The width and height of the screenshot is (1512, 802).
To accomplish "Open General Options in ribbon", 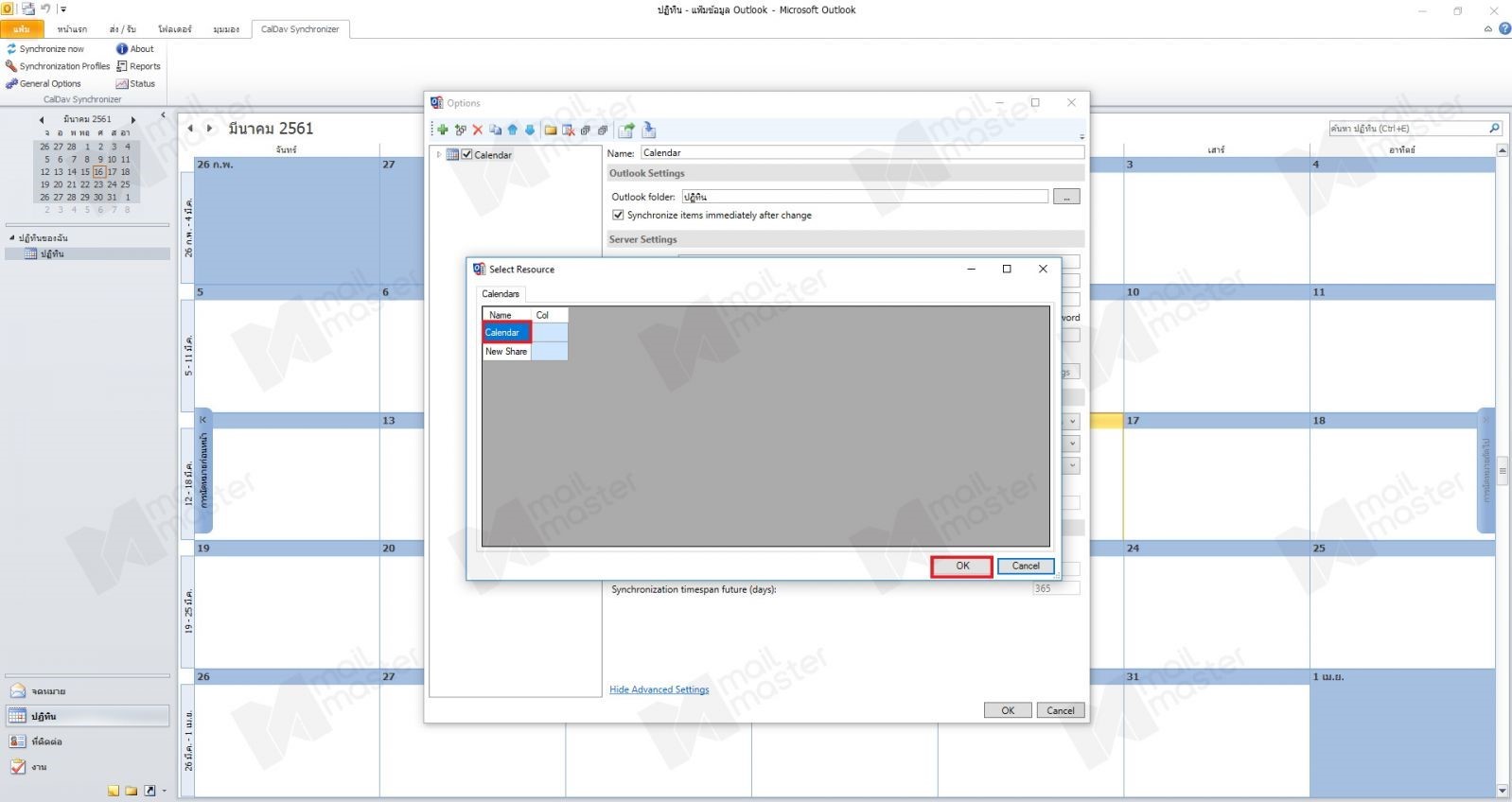I will [x=44, y=83].
